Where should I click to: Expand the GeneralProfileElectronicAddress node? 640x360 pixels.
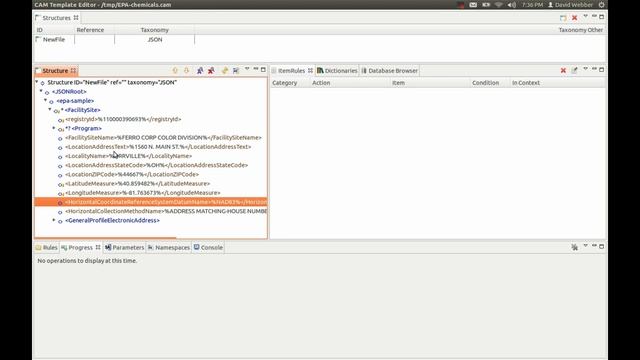click(54, 220)
